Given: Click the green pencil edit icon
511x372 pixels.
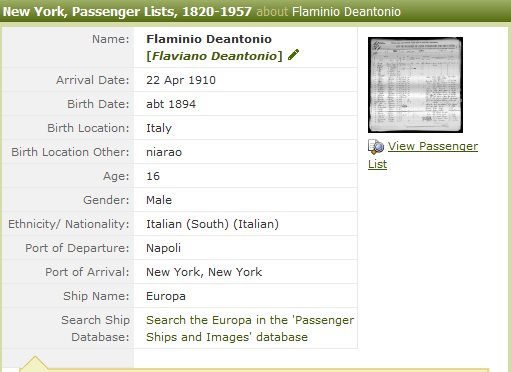Looking at the screenshot, I should pyautogui.click(x=293, y=55).
